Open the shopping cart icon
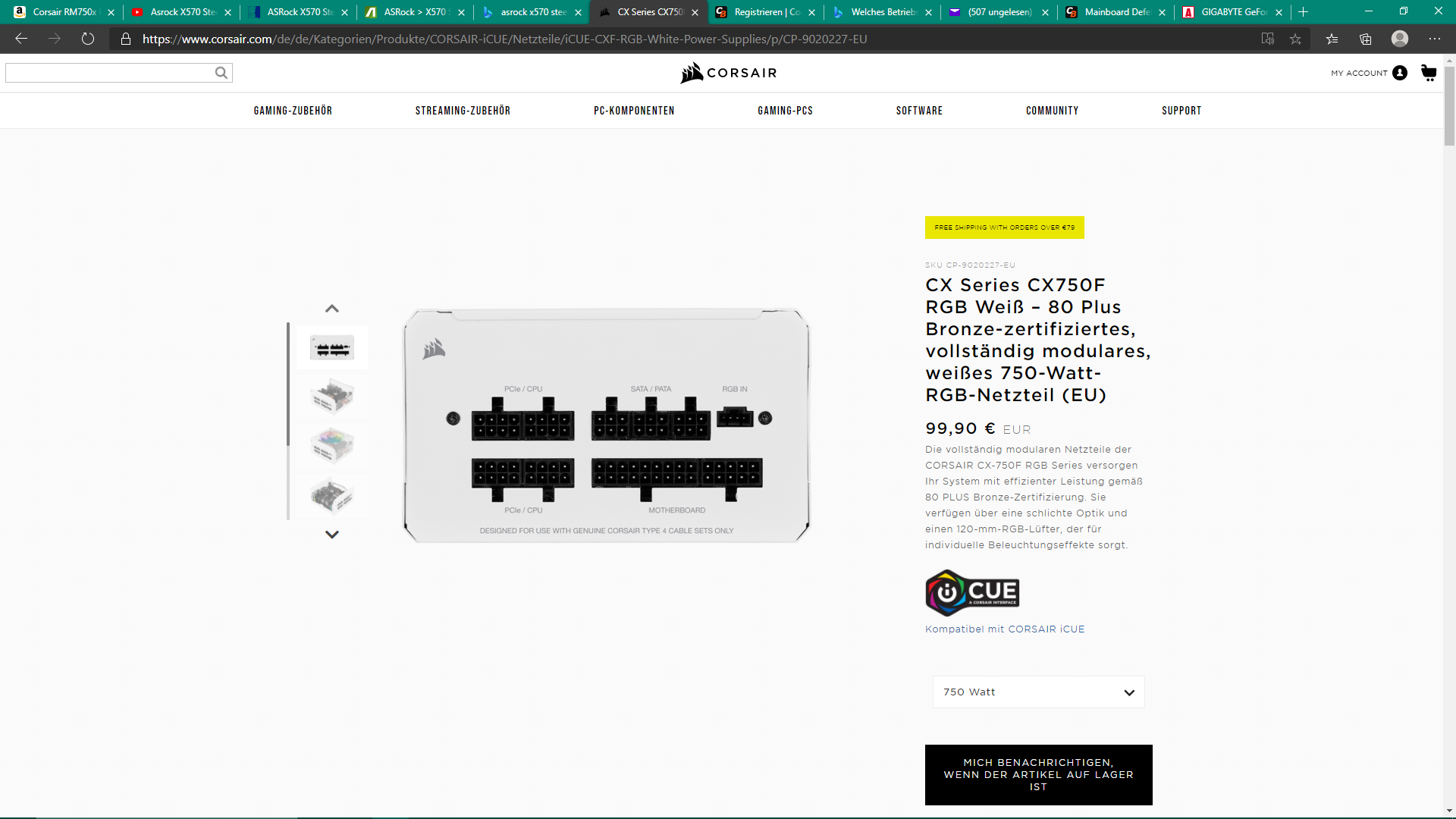Viewport: 1456px width, 819px height. coord(1429,73)
